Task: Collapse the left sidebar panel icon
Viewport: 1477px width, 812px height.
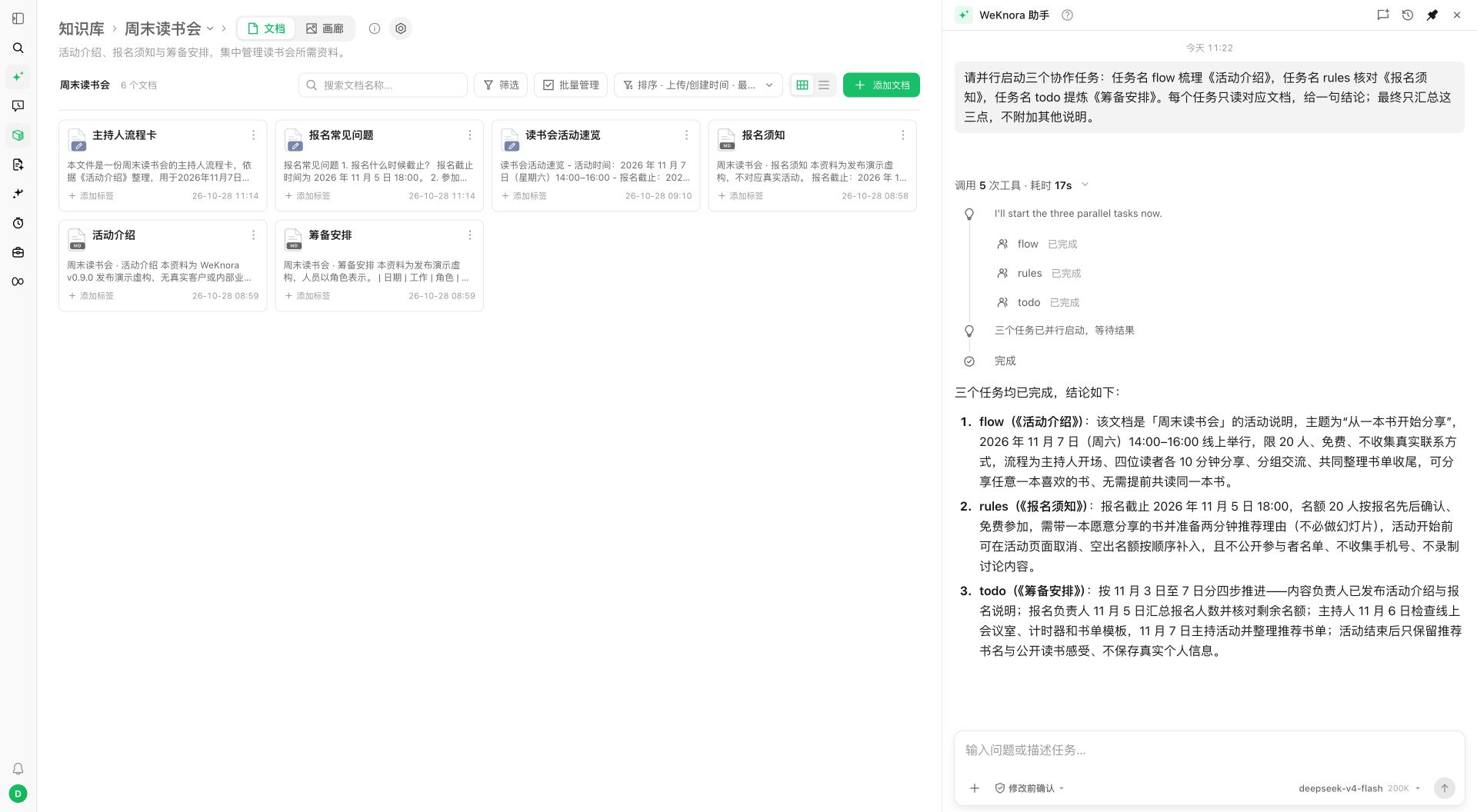Action: pyautogui.click(x=18, y=18)
